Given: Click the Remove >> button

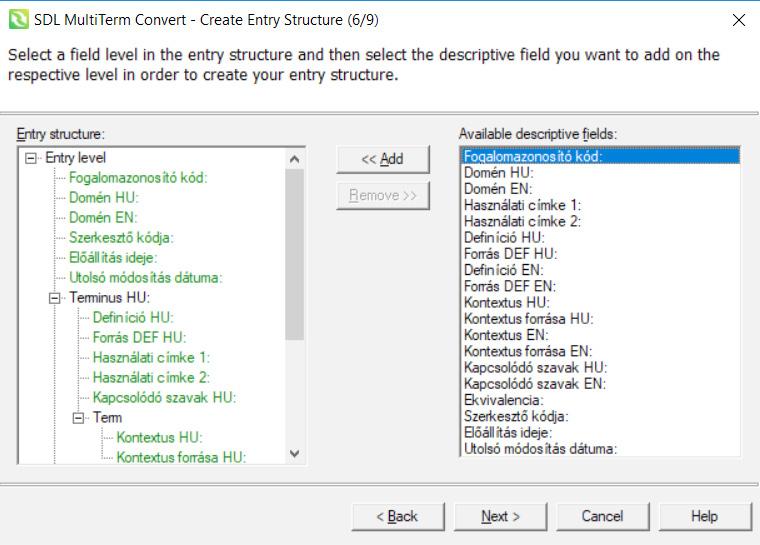Looking at the screenshot, I should (x=382, y=195).
